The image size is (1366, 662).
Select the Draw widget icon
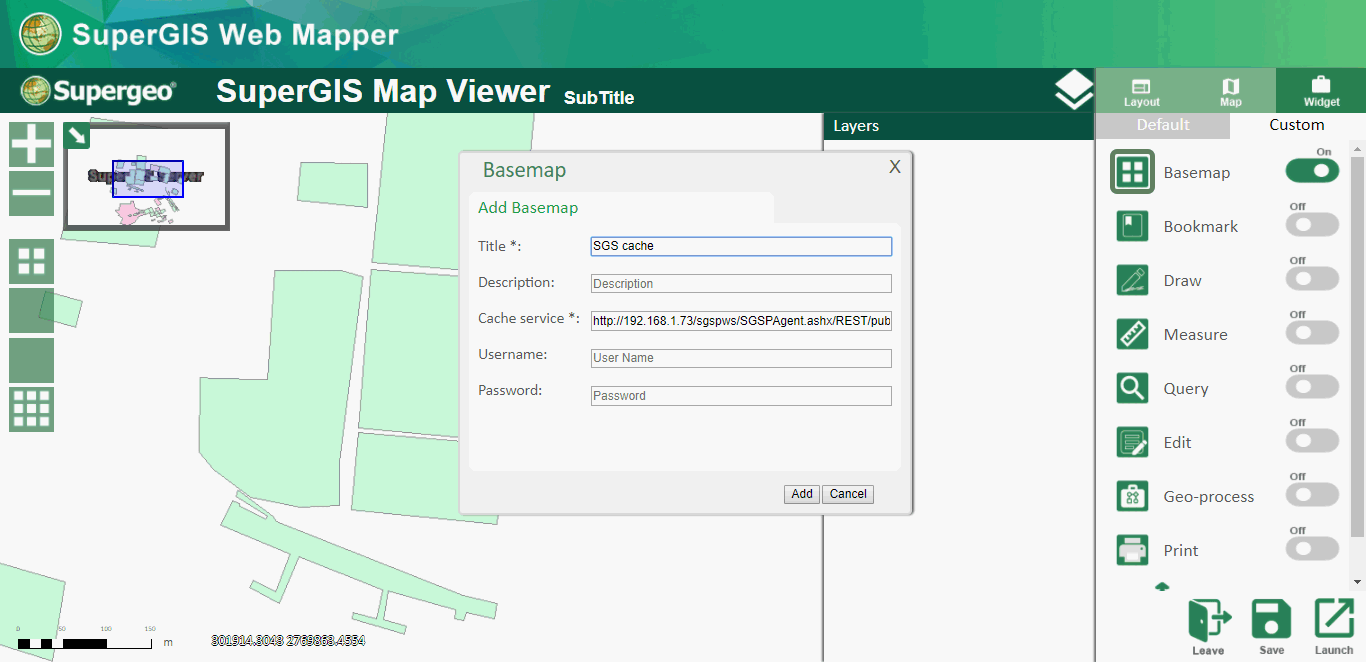pyautogui.click(x=1132, y=280)
